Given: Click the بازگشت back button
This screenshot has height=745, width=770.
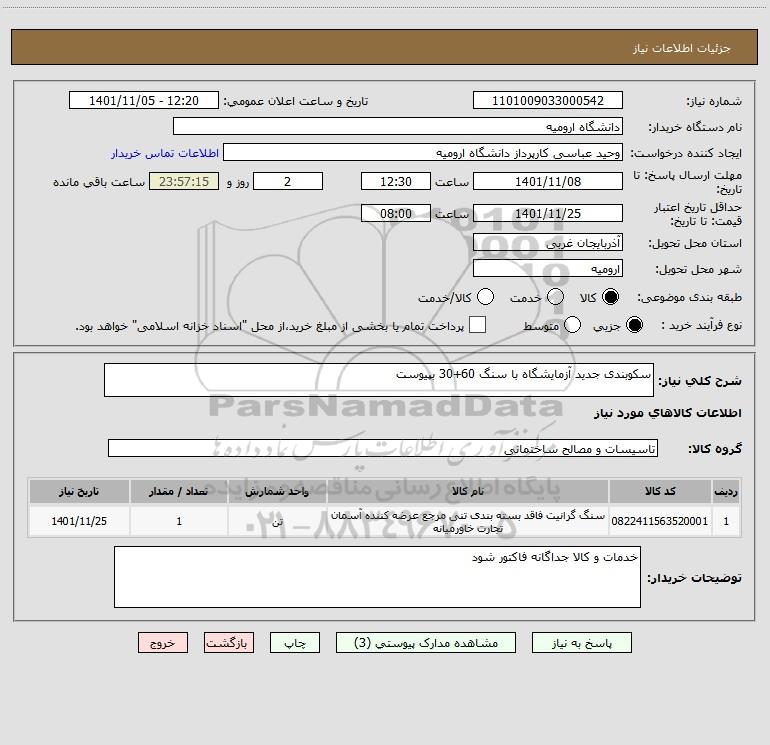Looking at the screenshot, I should [229, 643].
